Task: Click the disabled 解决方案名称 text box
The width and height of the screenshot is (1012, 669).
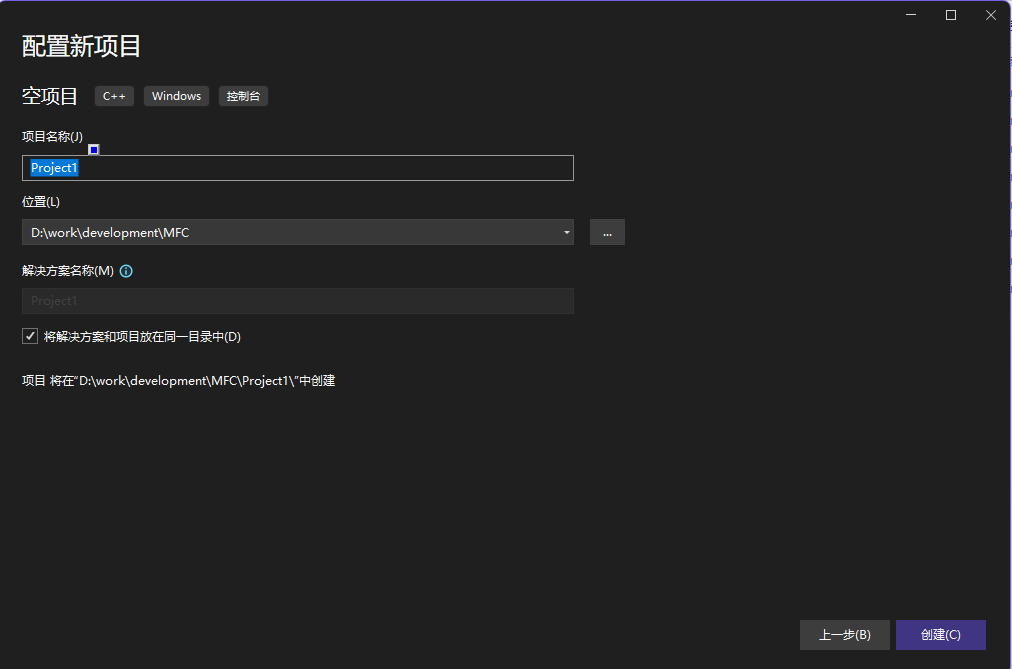Action: click(297, 300)
